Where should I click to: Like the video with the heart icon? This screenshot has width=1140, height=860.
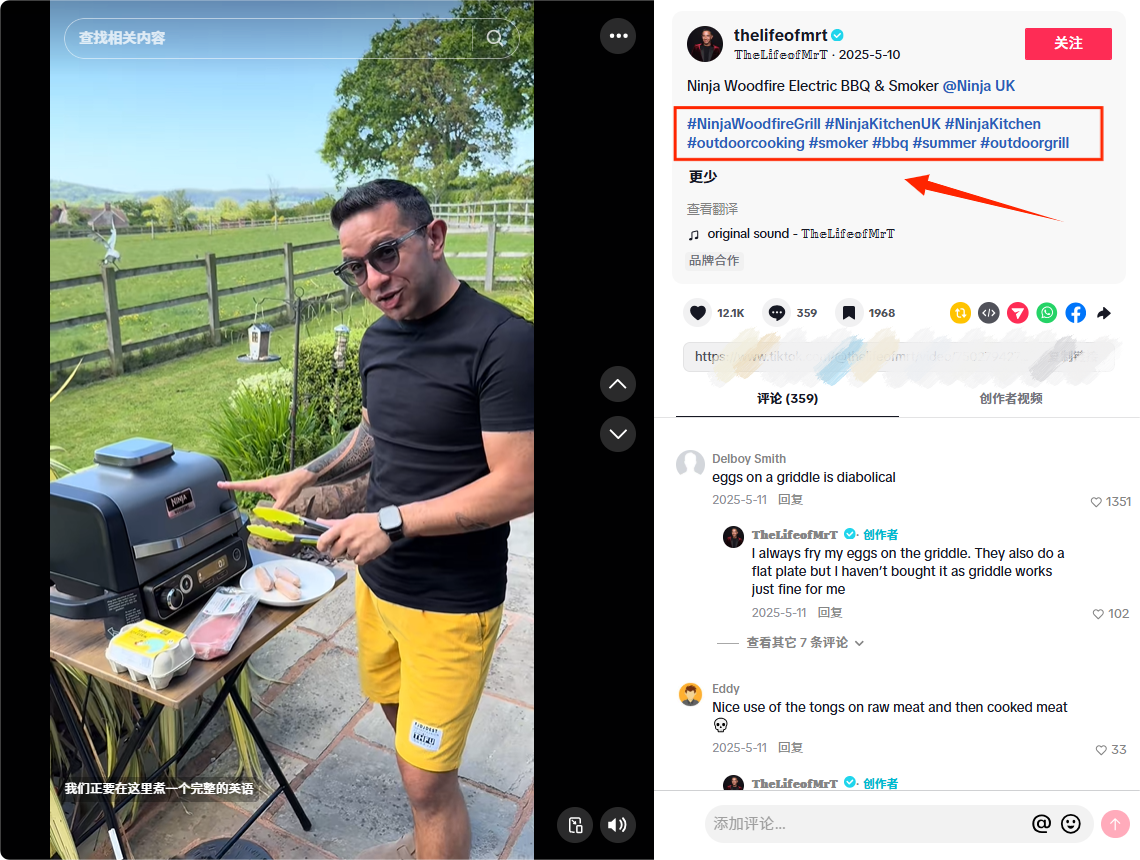click(699, 313)
